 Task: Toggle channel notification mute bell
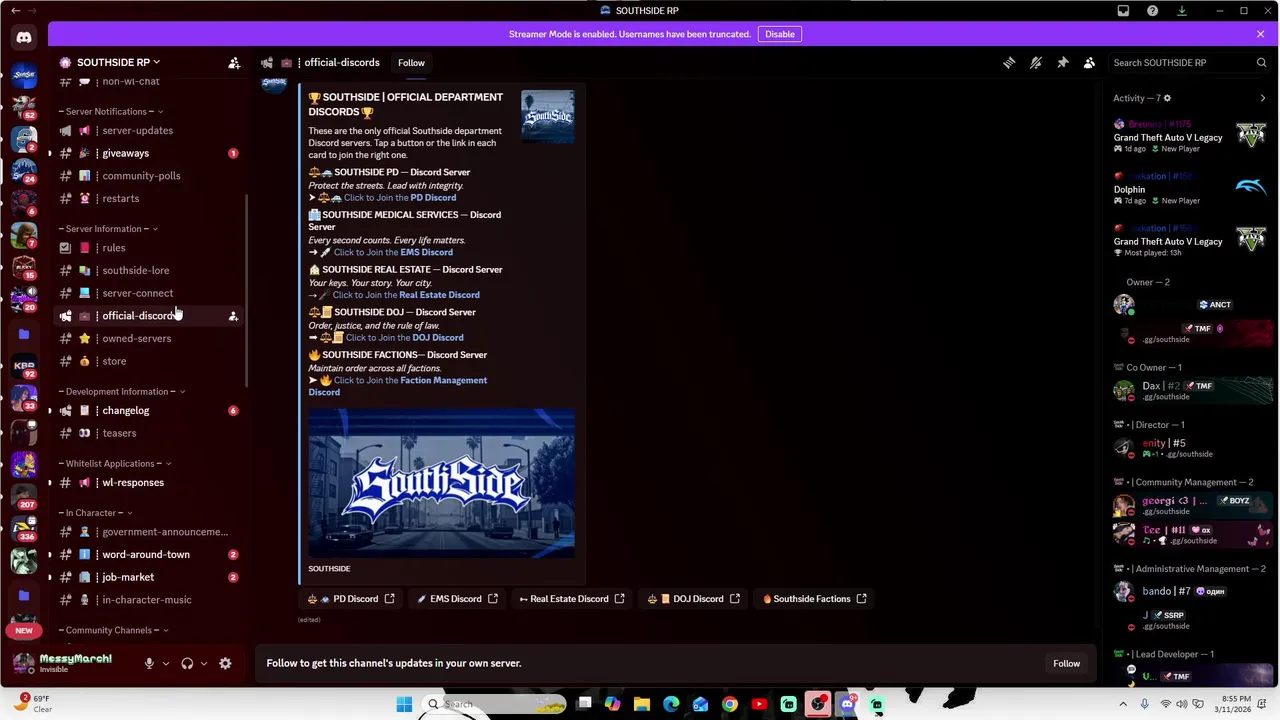[1036, 63]
